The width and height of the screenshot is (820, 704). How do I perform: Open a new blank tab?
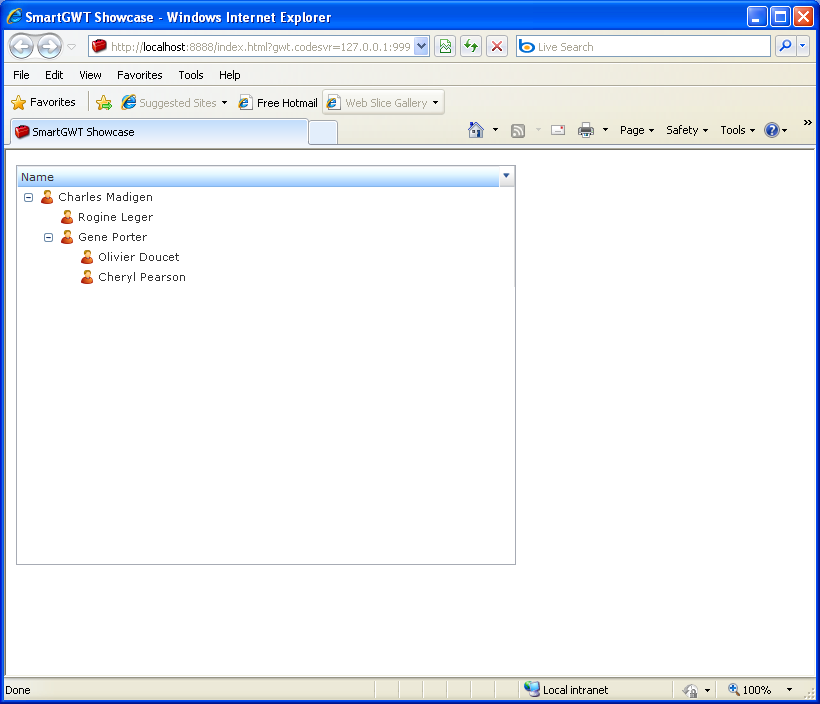(x=323, y=132)
